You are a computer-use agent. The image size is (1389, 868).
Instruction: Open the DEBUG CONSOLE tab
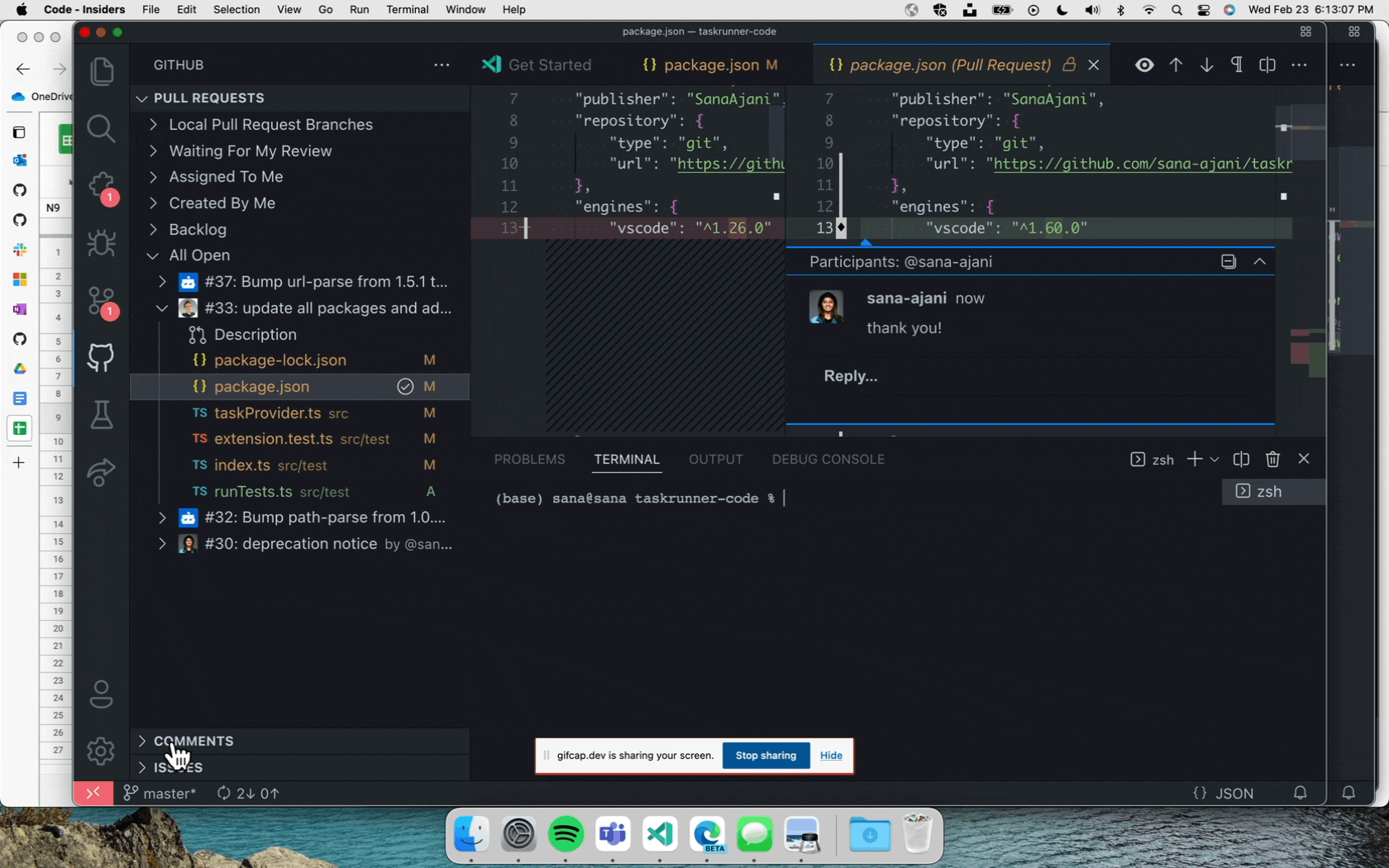pyautogui.click(x=828, y=460)
